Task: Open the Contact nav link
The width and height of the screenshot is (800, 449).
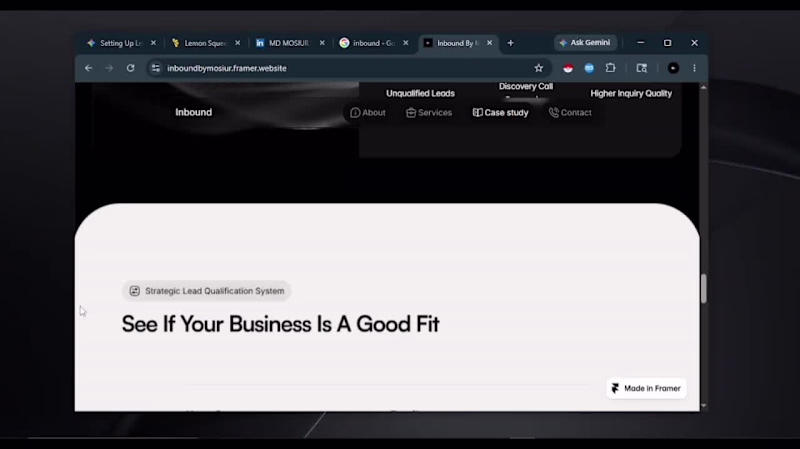Action: 570,113
